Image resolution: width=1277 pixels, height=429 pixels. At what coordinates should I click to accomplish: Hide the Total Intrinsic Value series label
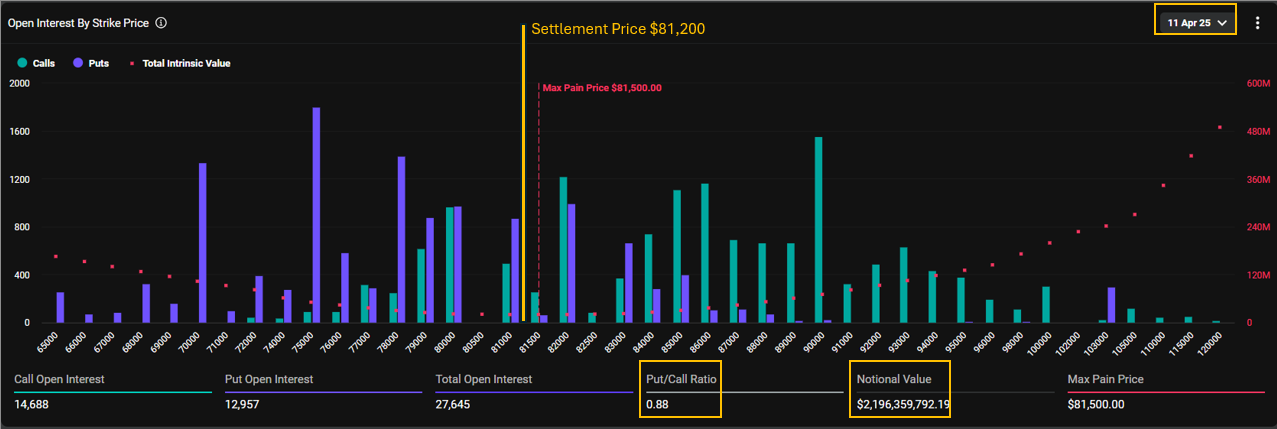185,63
